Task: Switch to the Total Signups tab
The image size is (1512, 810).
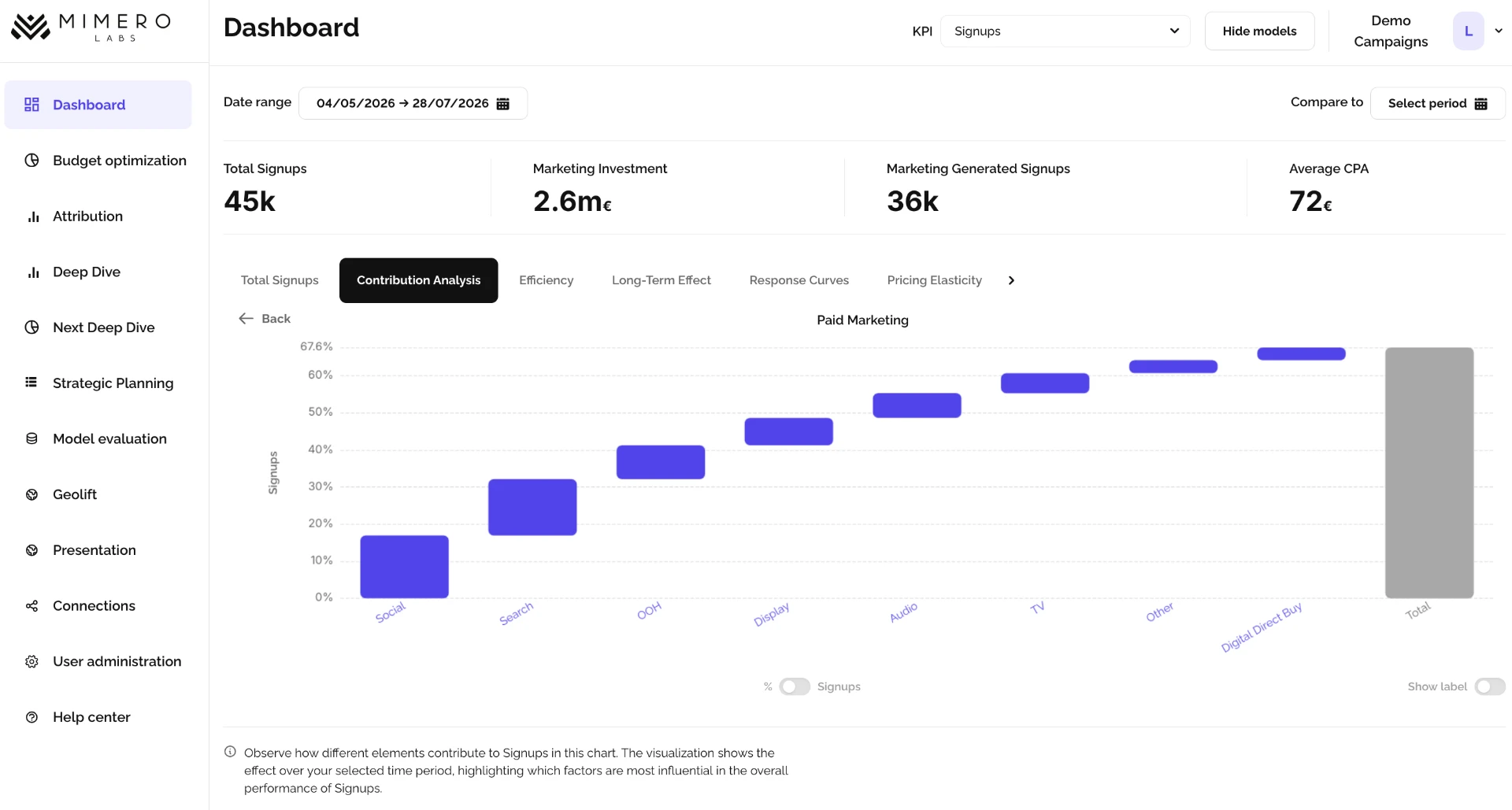Action: pos(280,280)
